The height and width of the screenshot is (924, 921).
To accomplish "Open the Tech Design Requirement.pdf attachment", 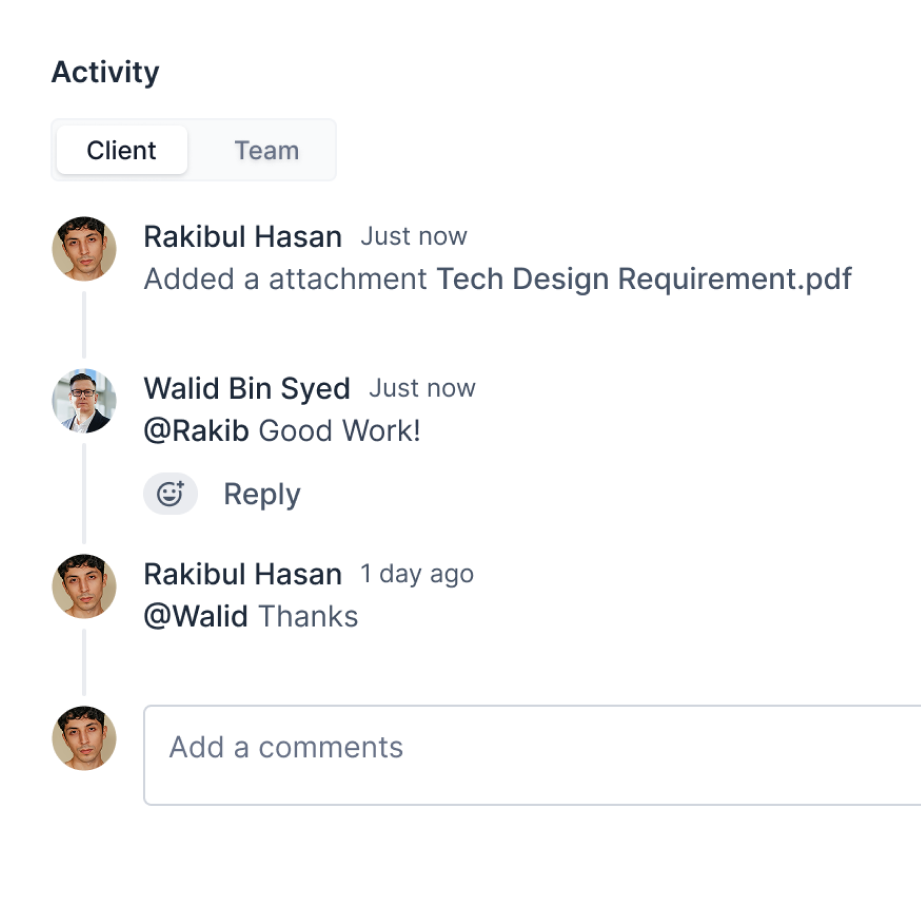I will tap(644, 279).
